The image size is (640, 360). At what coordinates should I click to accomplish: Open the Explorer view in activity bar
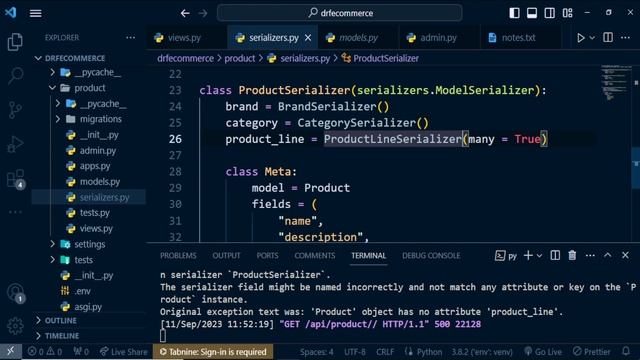coord(15,42)
